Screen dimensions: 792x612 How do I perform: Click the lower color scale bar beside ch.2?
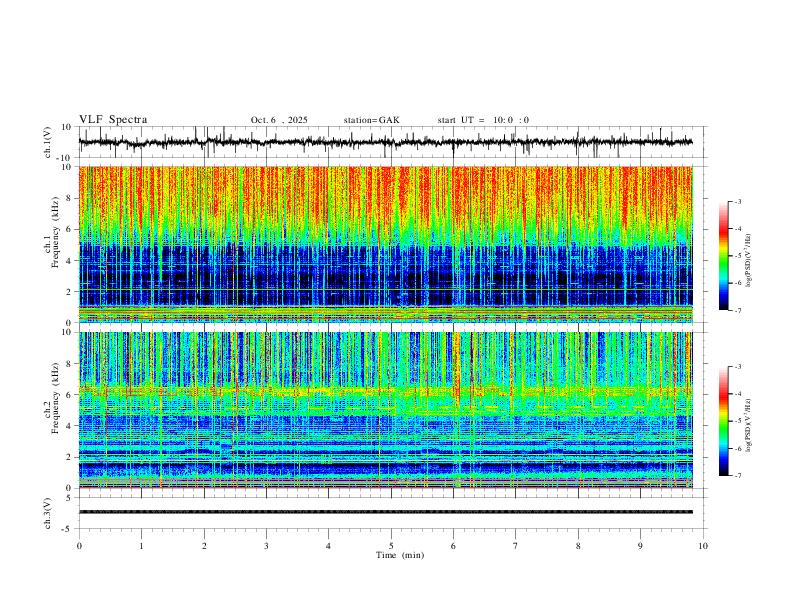point(723,421)
